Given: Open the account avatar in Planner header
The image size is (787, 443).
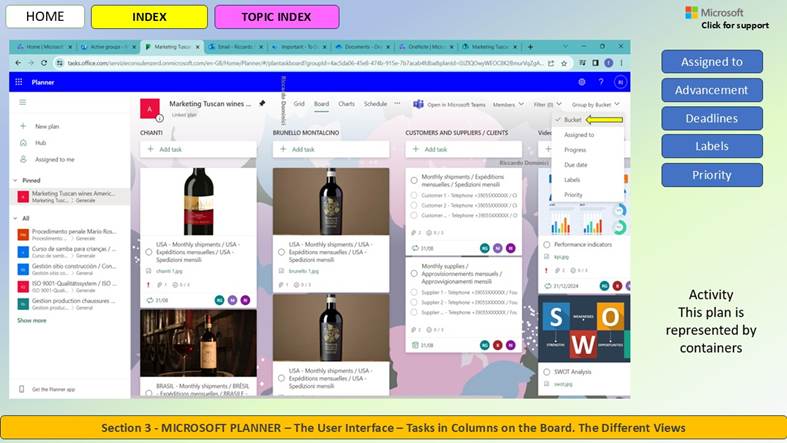Looking at the screenshot, I should [x=620, y=82].
